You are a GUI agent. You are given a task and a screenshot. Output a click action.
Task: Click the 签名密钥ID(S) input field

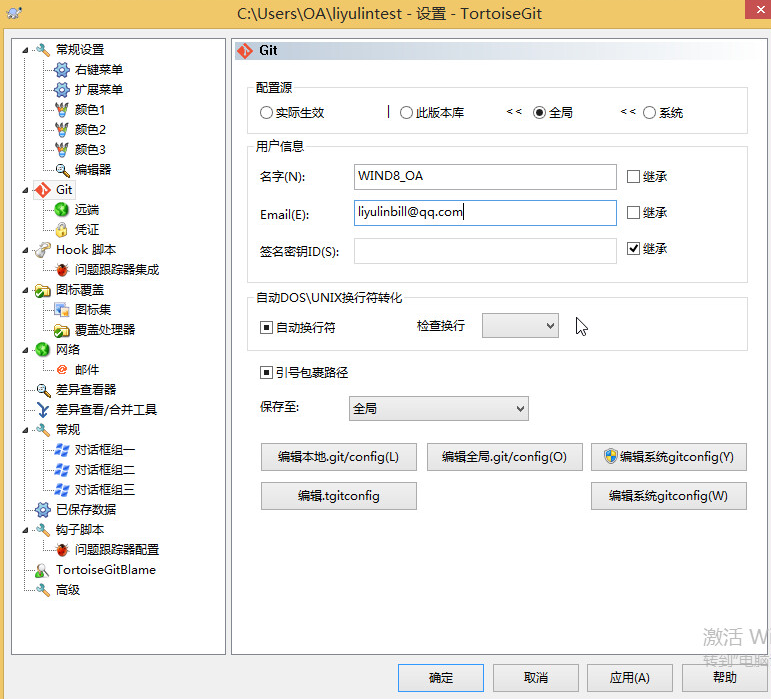pos(485,251)
